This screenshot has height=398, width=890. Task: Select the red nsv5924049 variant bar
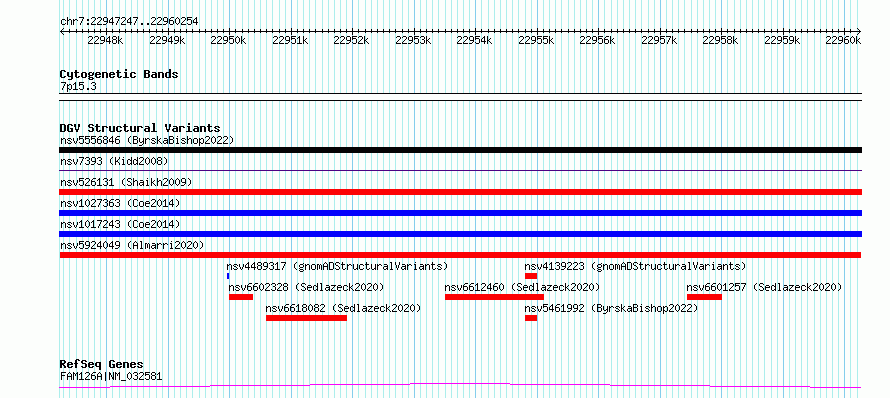click(460, 255)
